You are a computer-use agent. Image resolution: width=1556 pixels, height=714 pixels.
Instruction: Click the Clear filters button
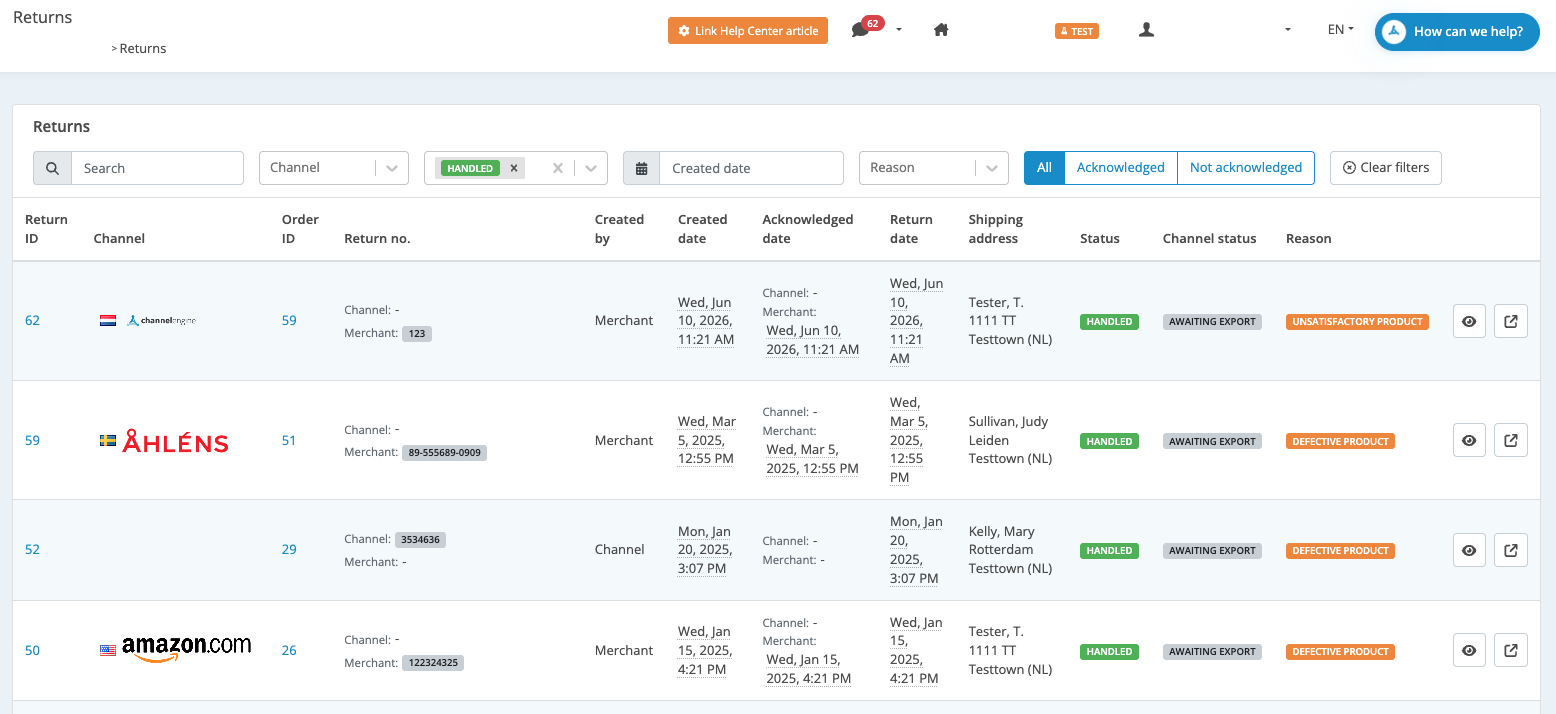pos(1386,168)
